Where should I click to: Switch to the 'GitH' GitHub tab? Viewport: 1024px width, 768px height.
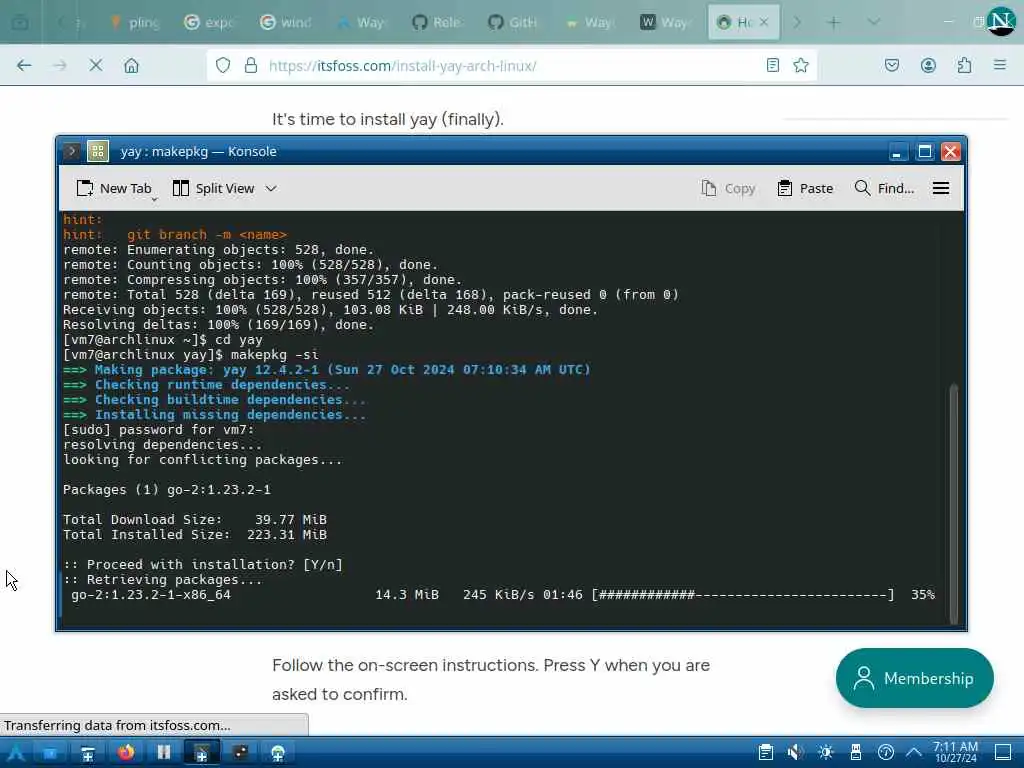pos(513,23)
